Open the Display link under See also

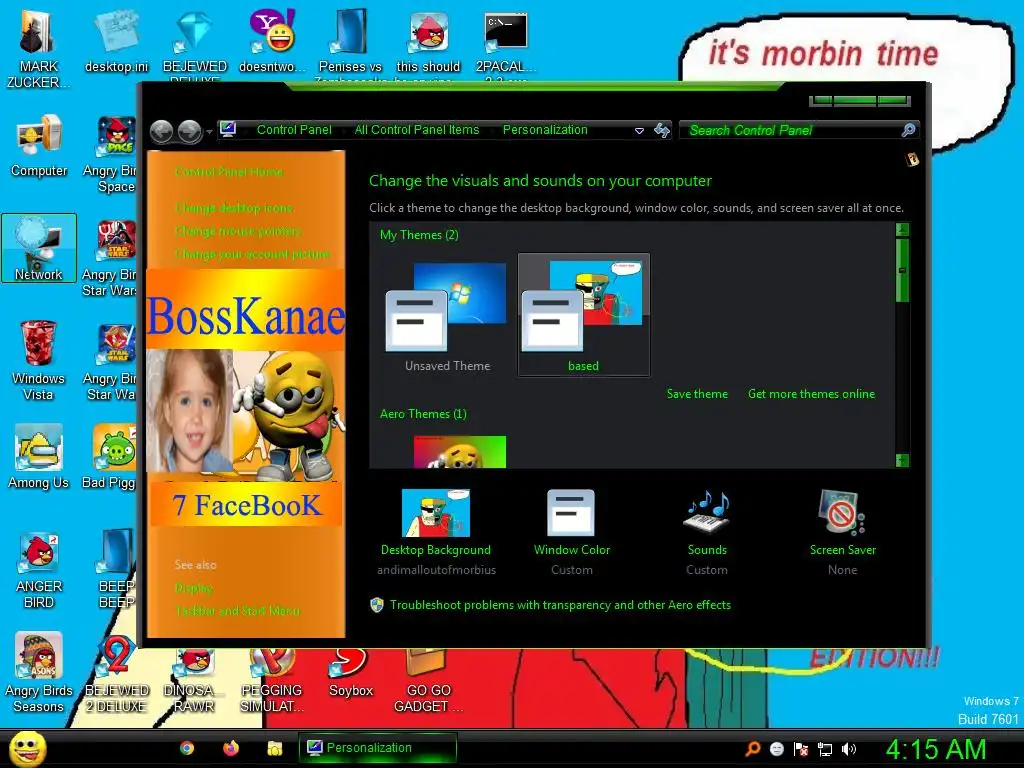(x=193, y=588)
